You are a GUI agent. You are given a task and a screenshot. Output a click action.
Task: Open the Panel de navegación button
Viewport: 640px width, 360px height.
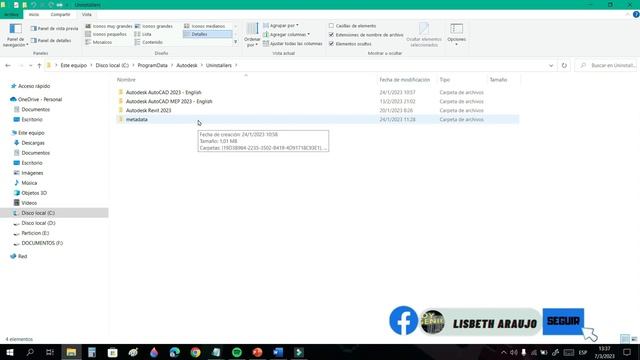(16, 35)
